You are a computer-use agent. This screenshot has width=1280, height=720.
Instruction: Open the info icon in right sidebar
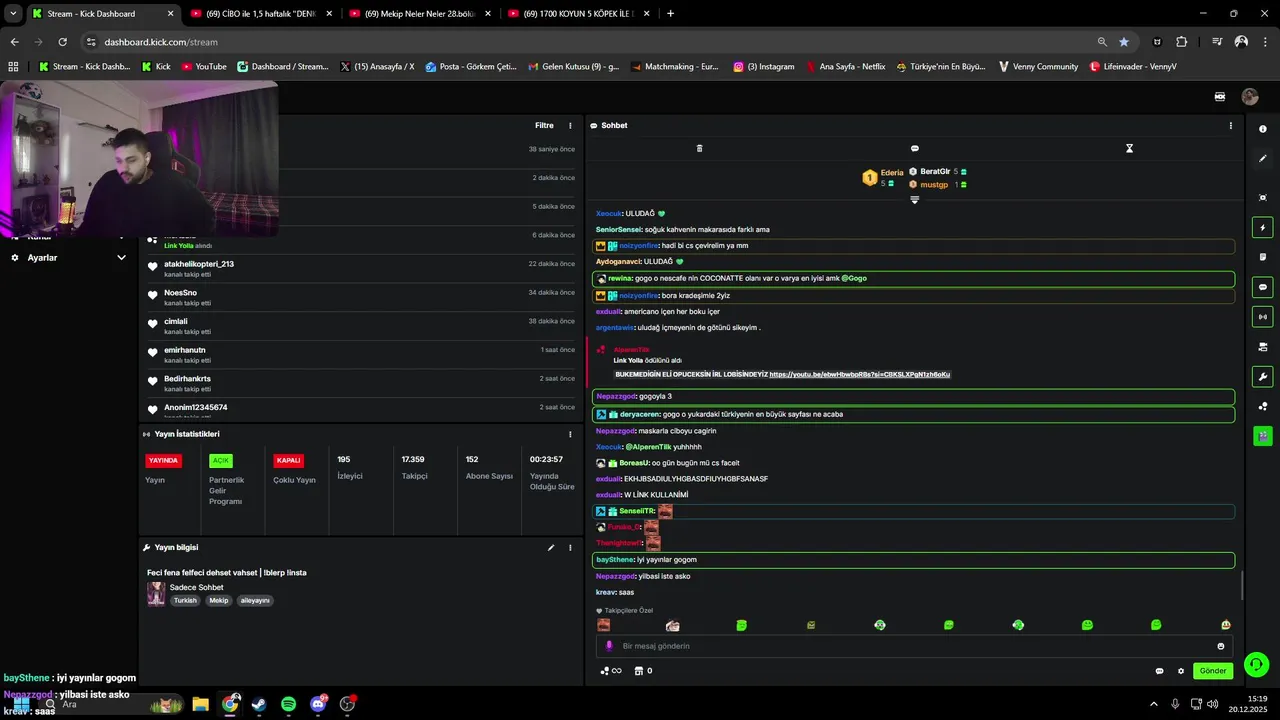pos(1262,129)
